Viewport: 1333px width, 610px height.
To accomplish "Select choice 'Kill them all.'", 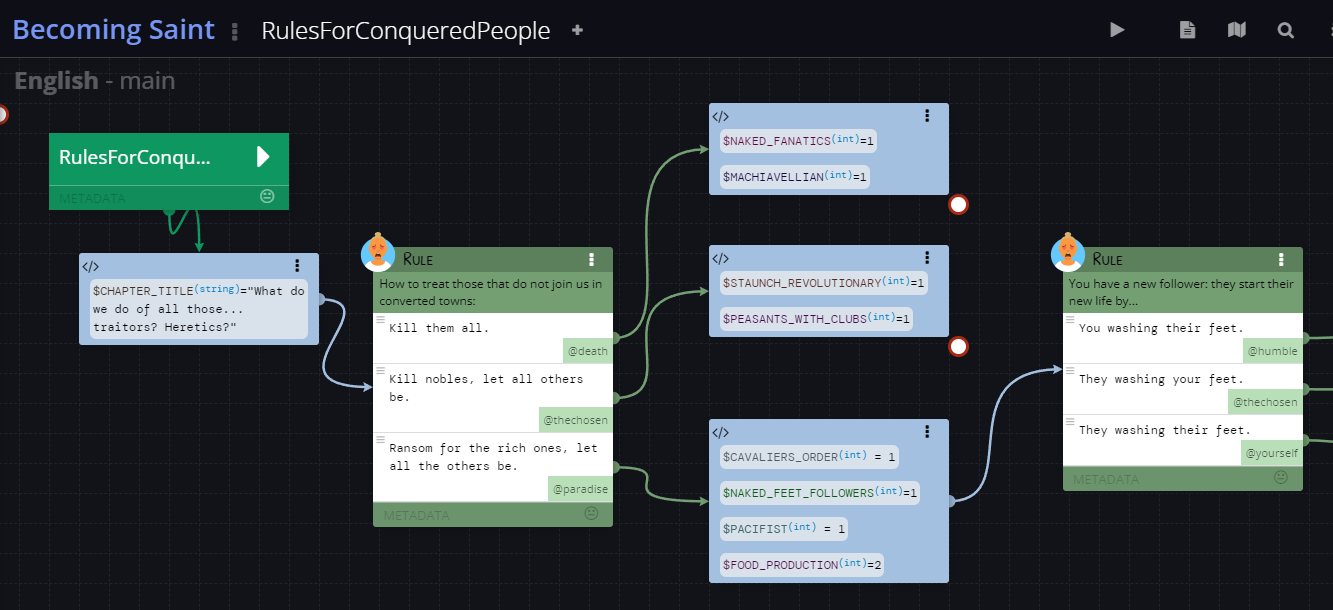I will coord(439,328).
